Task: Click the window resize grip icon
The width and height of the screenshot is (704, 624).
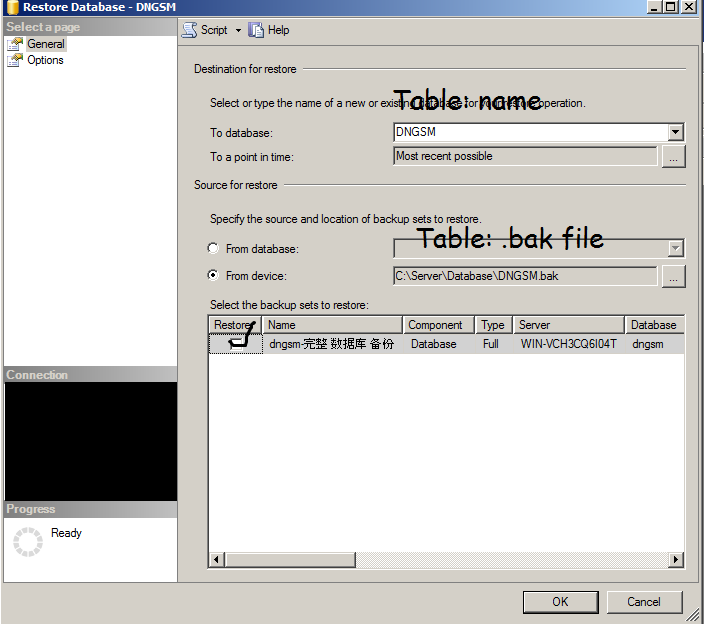Action: [x=694, y=614]
